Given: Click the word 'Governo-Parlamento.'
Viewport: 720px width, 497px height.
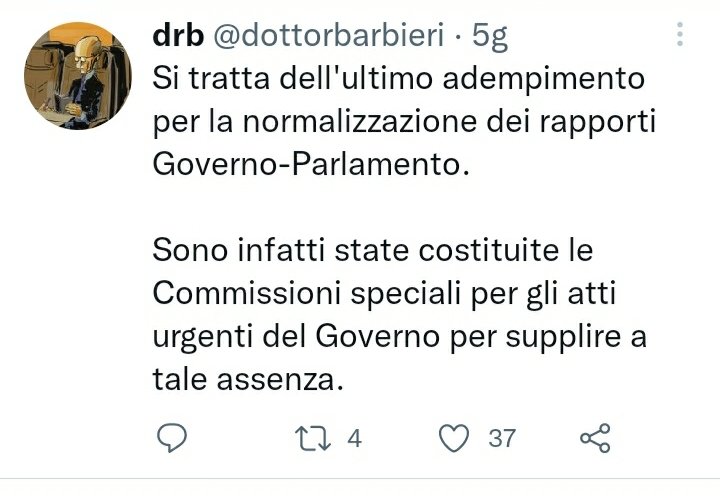Looking at the screenshot, I should click(x=311, y=164).
